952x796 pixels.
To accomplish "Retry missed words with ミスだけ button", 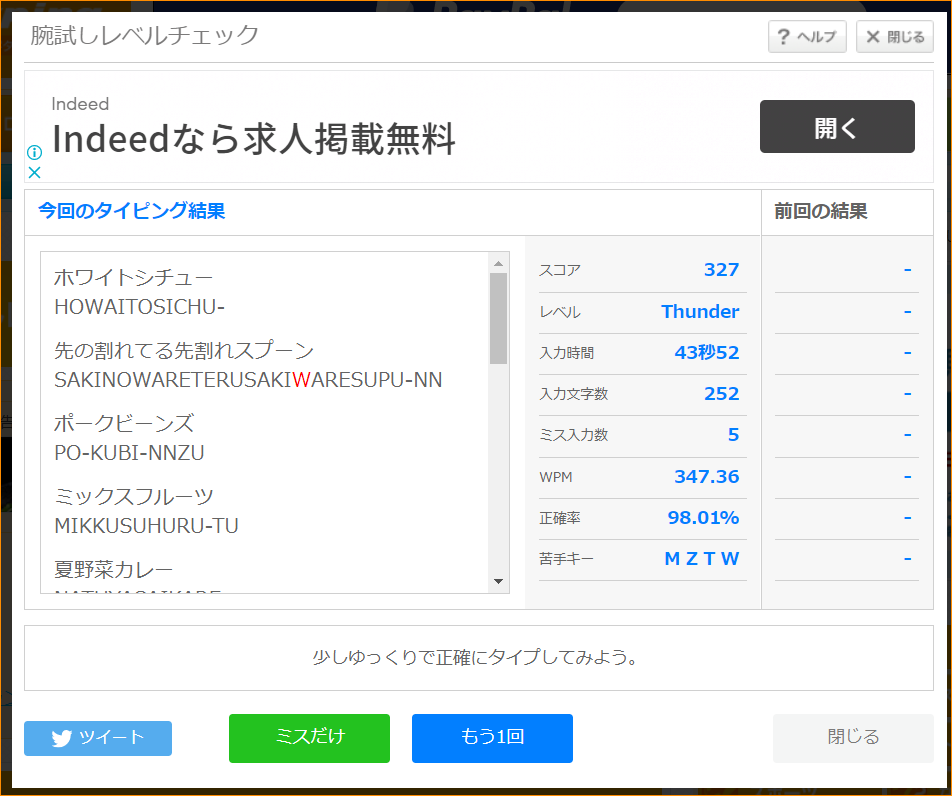I will [x=309, y=738].
